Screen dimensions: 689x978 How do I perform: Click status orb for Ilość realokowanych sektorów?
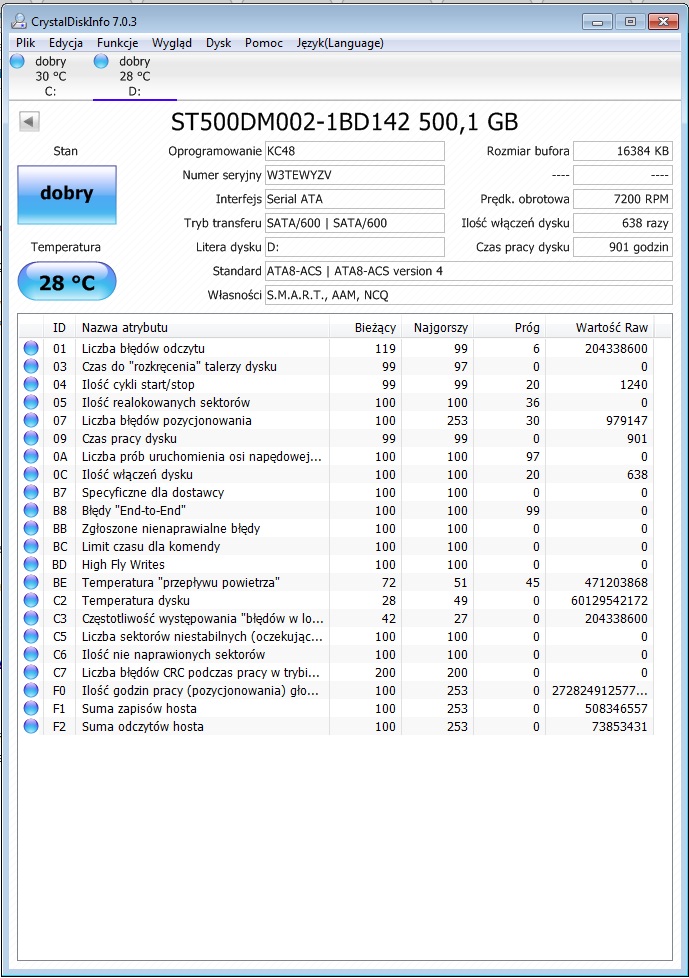click(x=31, y=402)
